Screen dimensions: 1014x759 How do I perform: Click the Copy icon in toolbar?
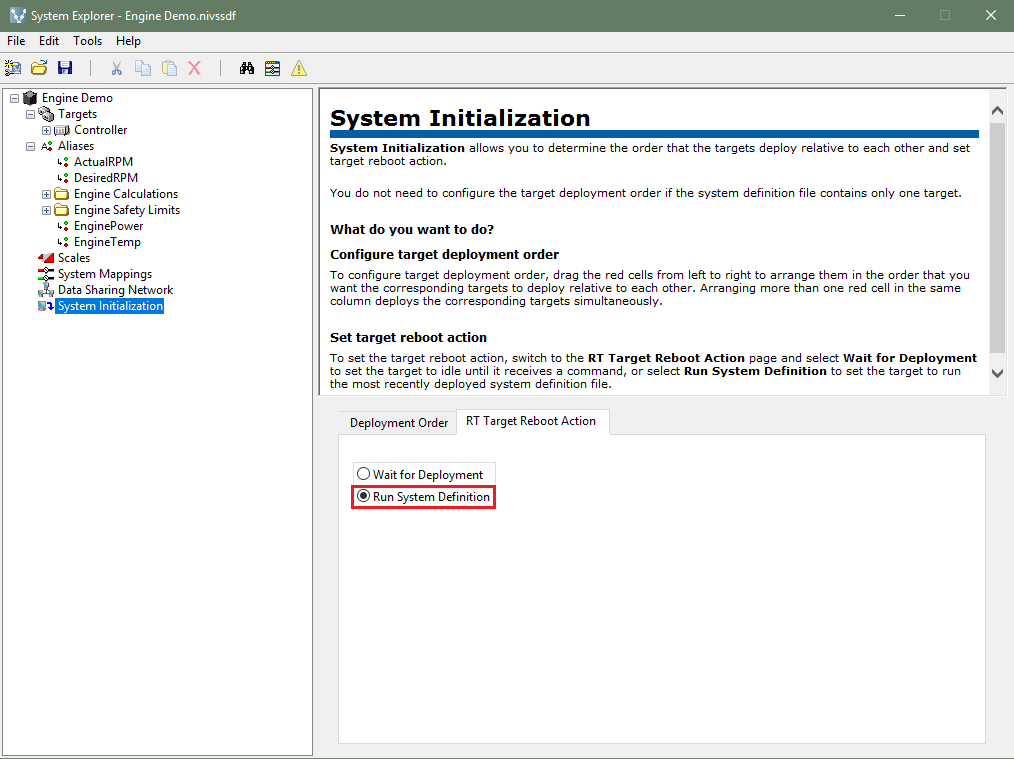coord(143,68)
